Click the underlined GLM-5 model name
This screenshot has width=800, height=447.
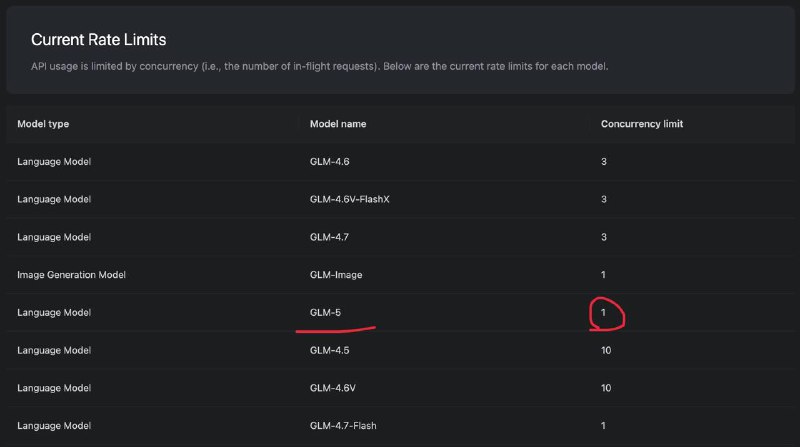pos(323,312)
